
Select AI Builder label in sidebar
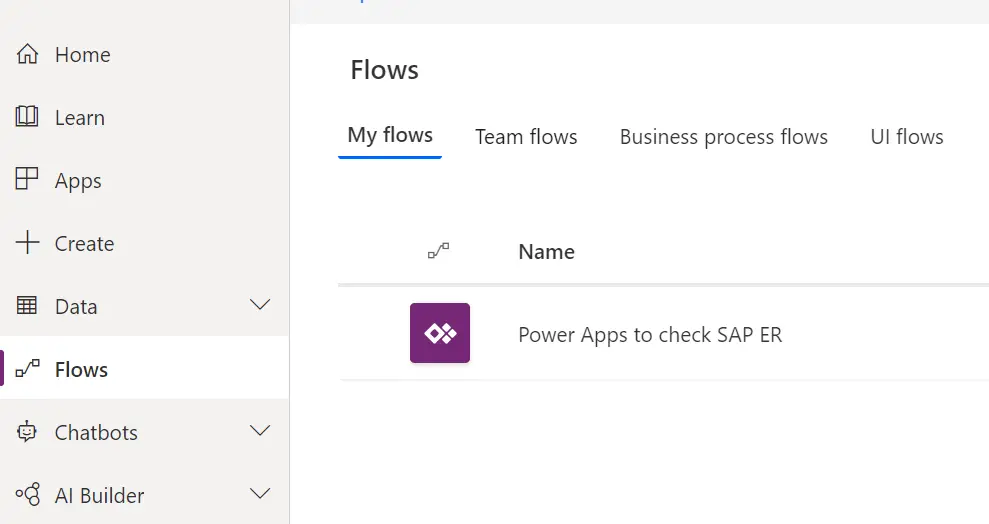[100, 496]
